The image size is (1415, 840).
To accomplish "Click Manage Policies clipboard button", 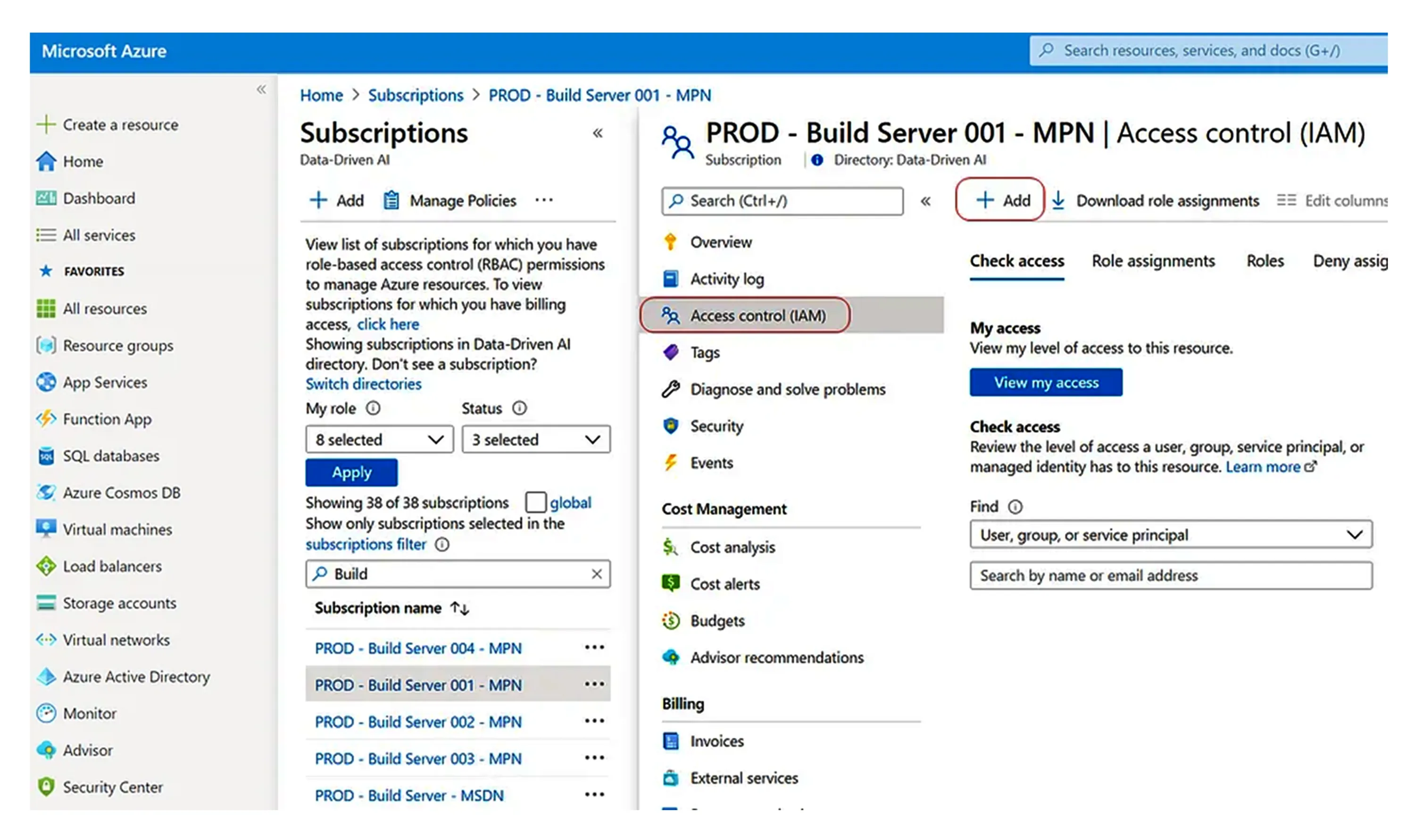I will (x=449, y=200).
